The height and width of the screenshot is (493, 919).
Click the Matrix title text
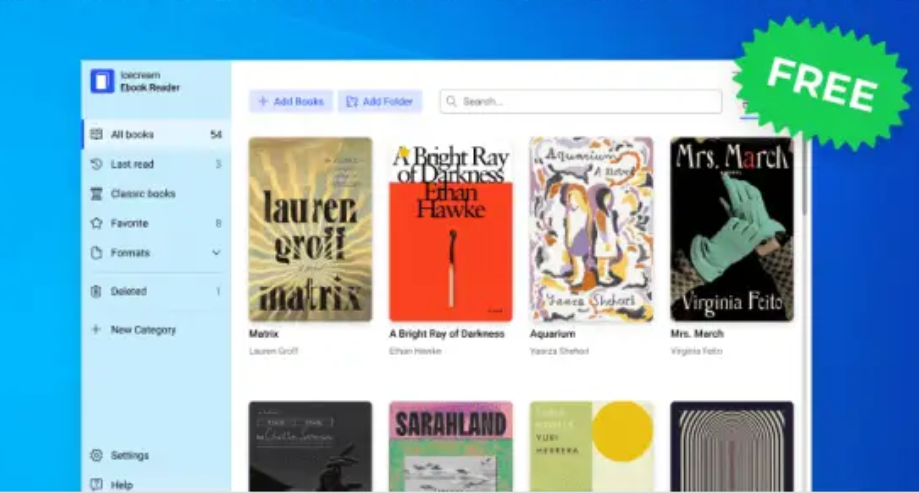(264, 334)
